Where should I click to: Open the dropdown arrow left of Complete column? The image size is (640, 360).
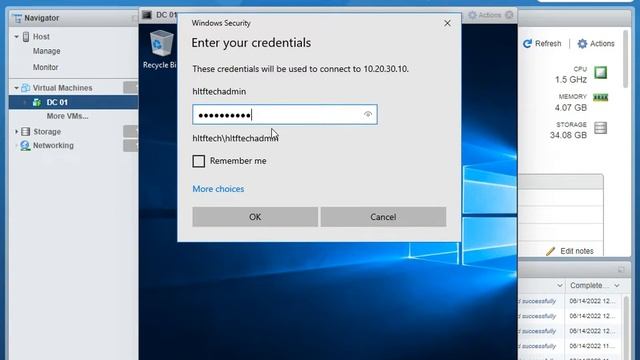[x=560, y=285]
